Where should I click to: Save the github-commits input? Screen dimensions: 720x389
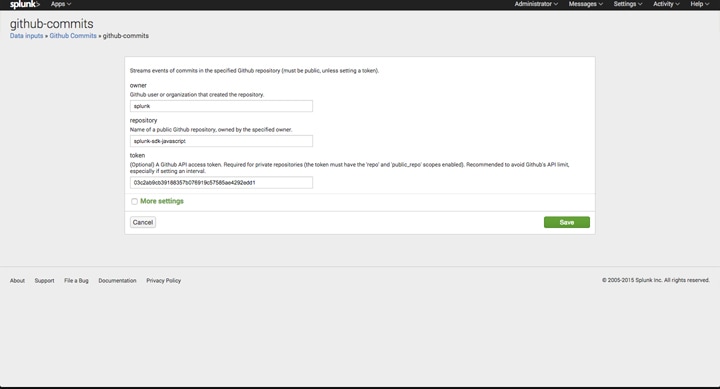(567, 222)
